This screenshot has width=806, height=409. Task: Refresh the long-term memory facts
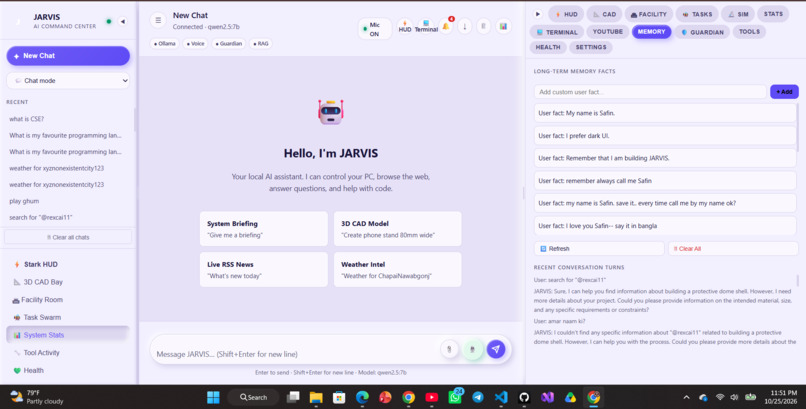point(599,249)
